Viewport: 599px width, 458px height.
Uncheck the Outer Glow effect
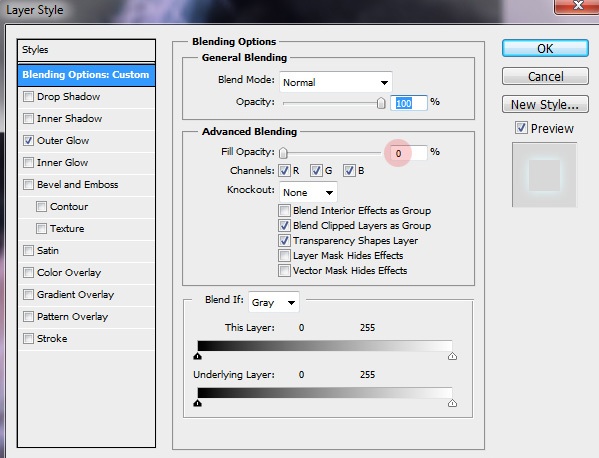point(28,140)
